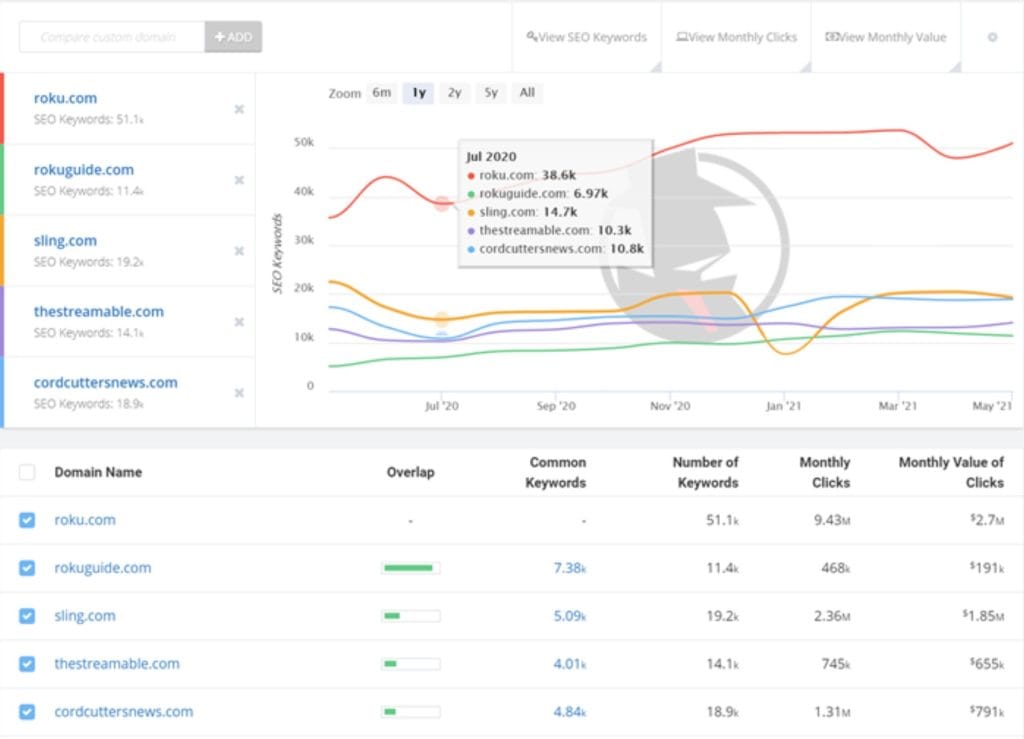Image resolution: width=1024 pixels, height=739 pixels.
Task: Uncheck the sling.com row checkbox
Action: coord(27,616)
